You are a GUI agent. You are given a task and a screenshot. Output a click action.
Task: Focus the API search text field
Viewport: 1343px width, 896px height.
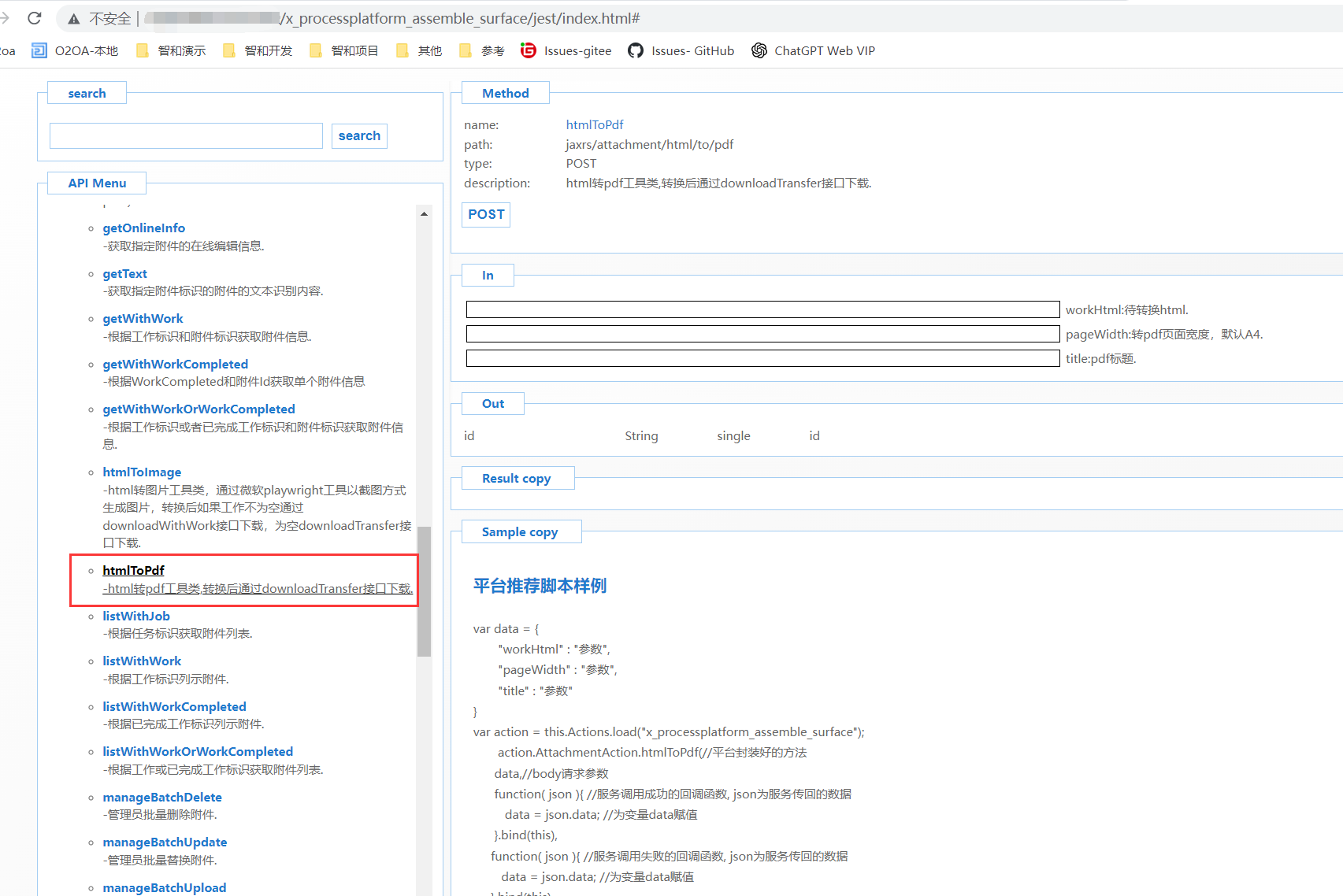click(x=186, y=136)
